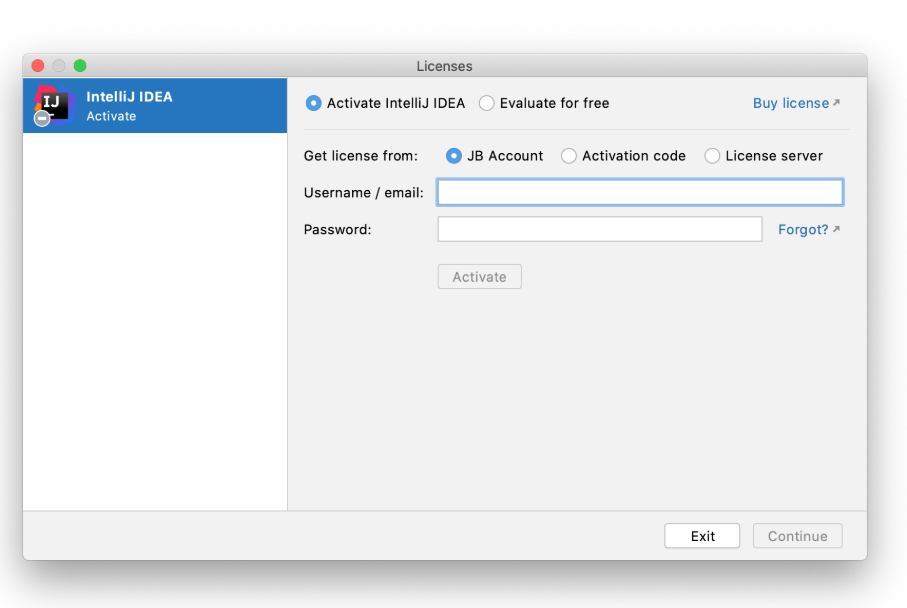Focus the Password input field

[599, 229]
